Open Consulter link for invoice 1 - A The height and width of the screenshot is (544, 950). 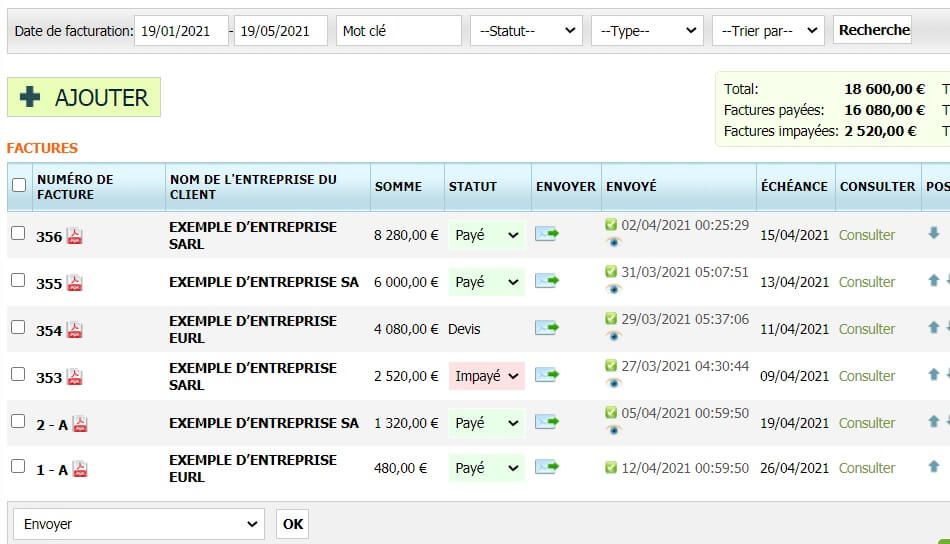pyautogui.click(x=866, y=468)
